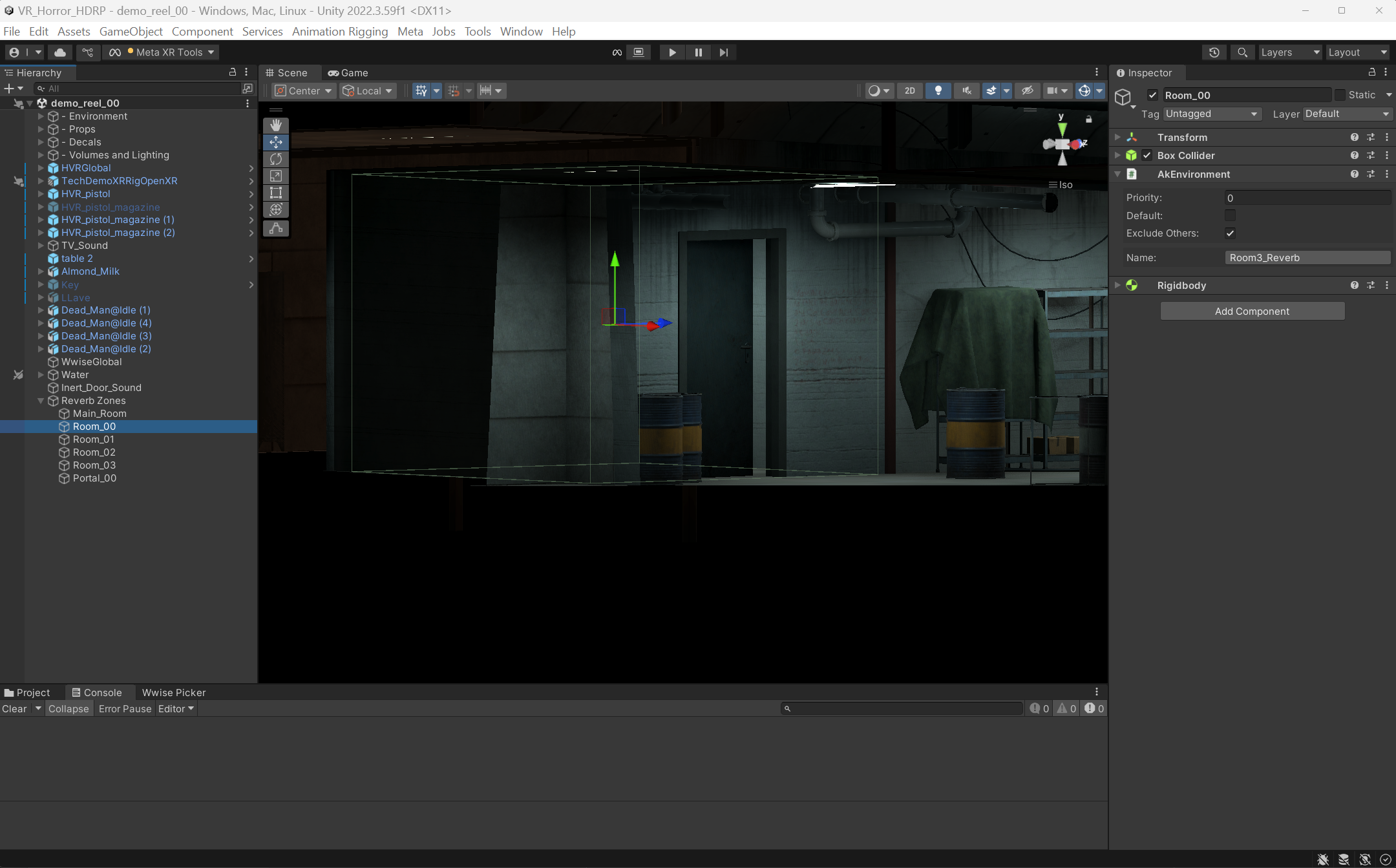Click the Pause button

(698, 52)
